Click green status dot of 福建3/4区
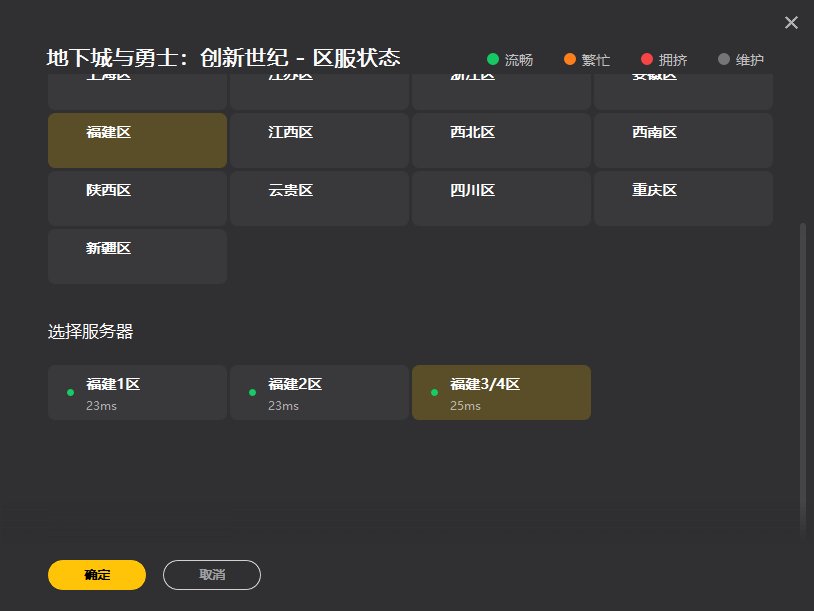814x611 pixels. (435, 392)
